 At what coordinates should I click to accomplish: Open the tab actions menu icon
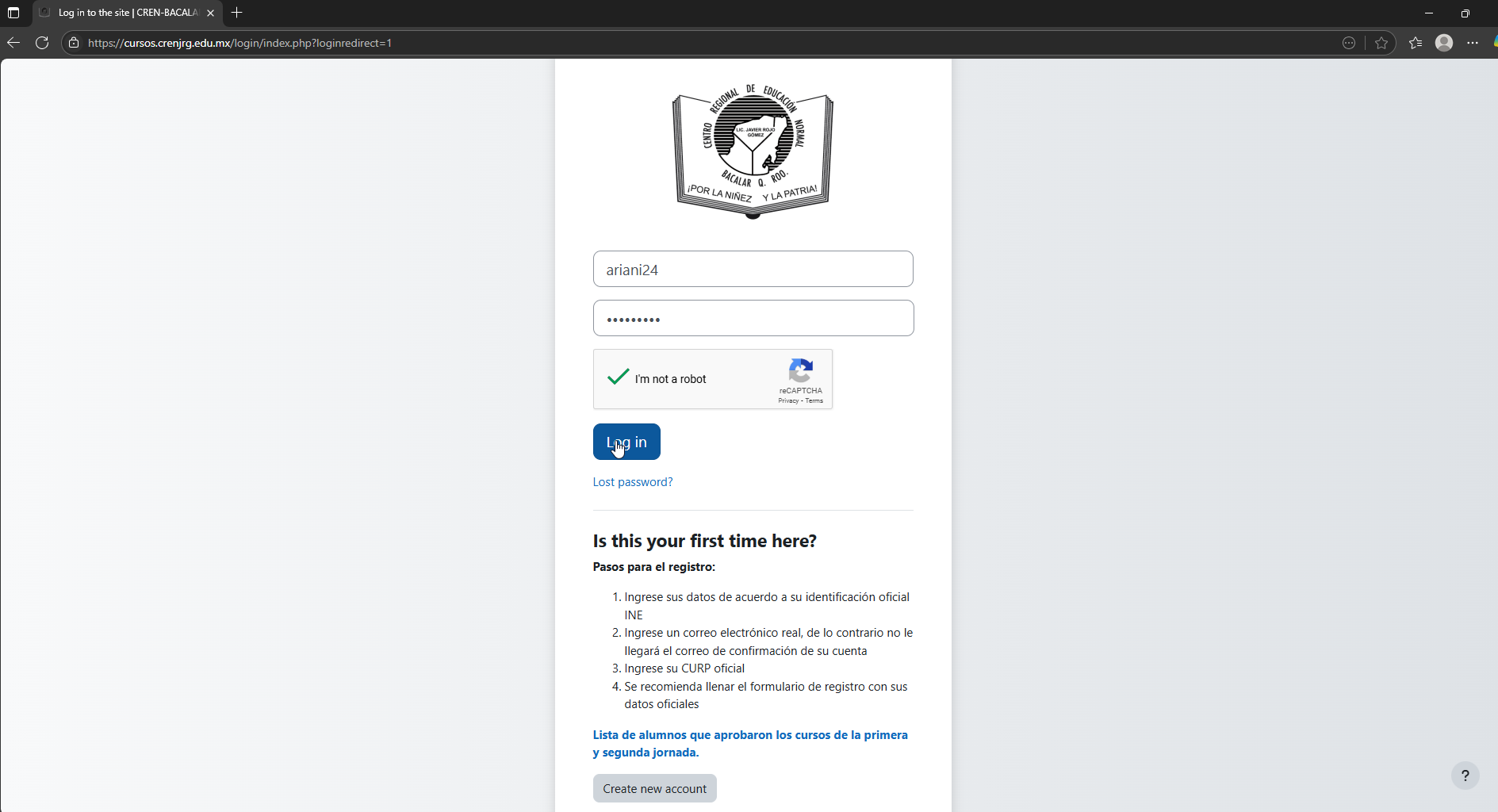(x=13, y=13)
